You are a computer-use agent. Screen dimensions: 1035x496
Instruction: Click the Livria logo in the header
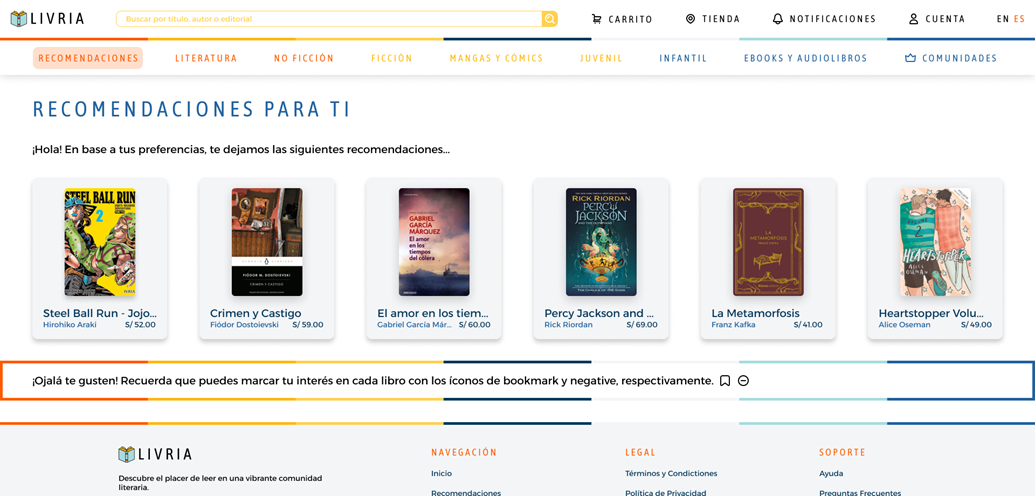(x=48, y=19)
